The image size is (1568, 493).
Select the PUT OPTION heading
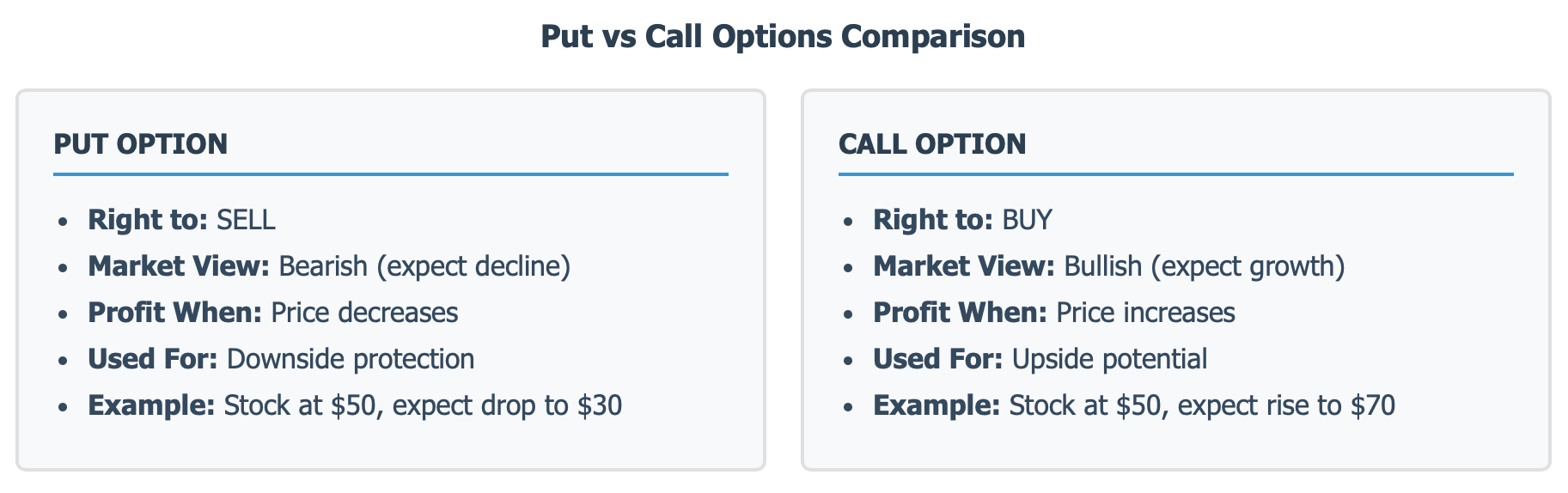(141, 143)
